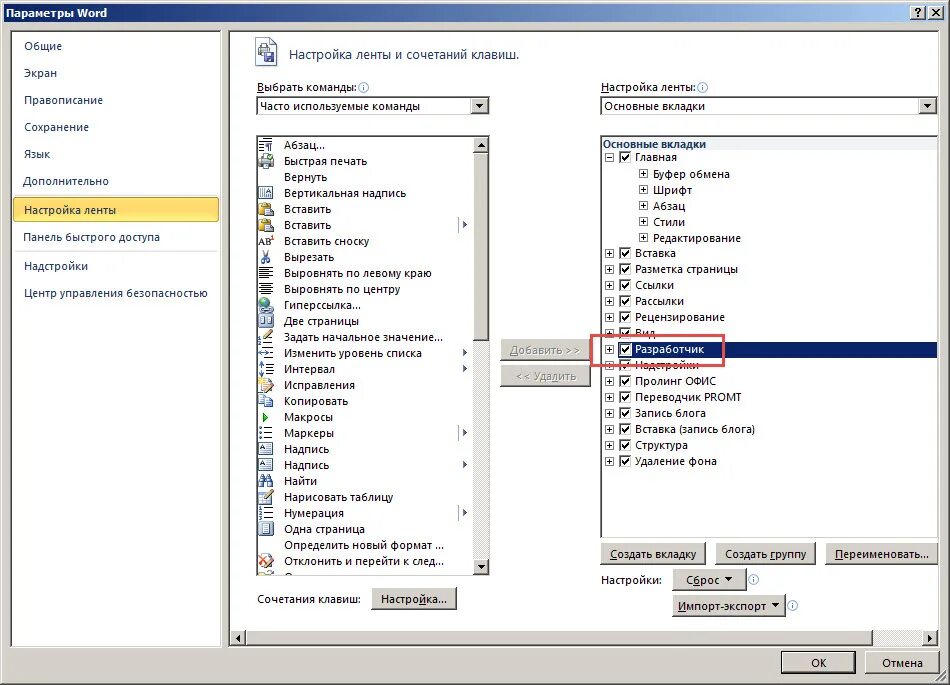Open Центр управления безопасностью category

click(x=116, y=293)
